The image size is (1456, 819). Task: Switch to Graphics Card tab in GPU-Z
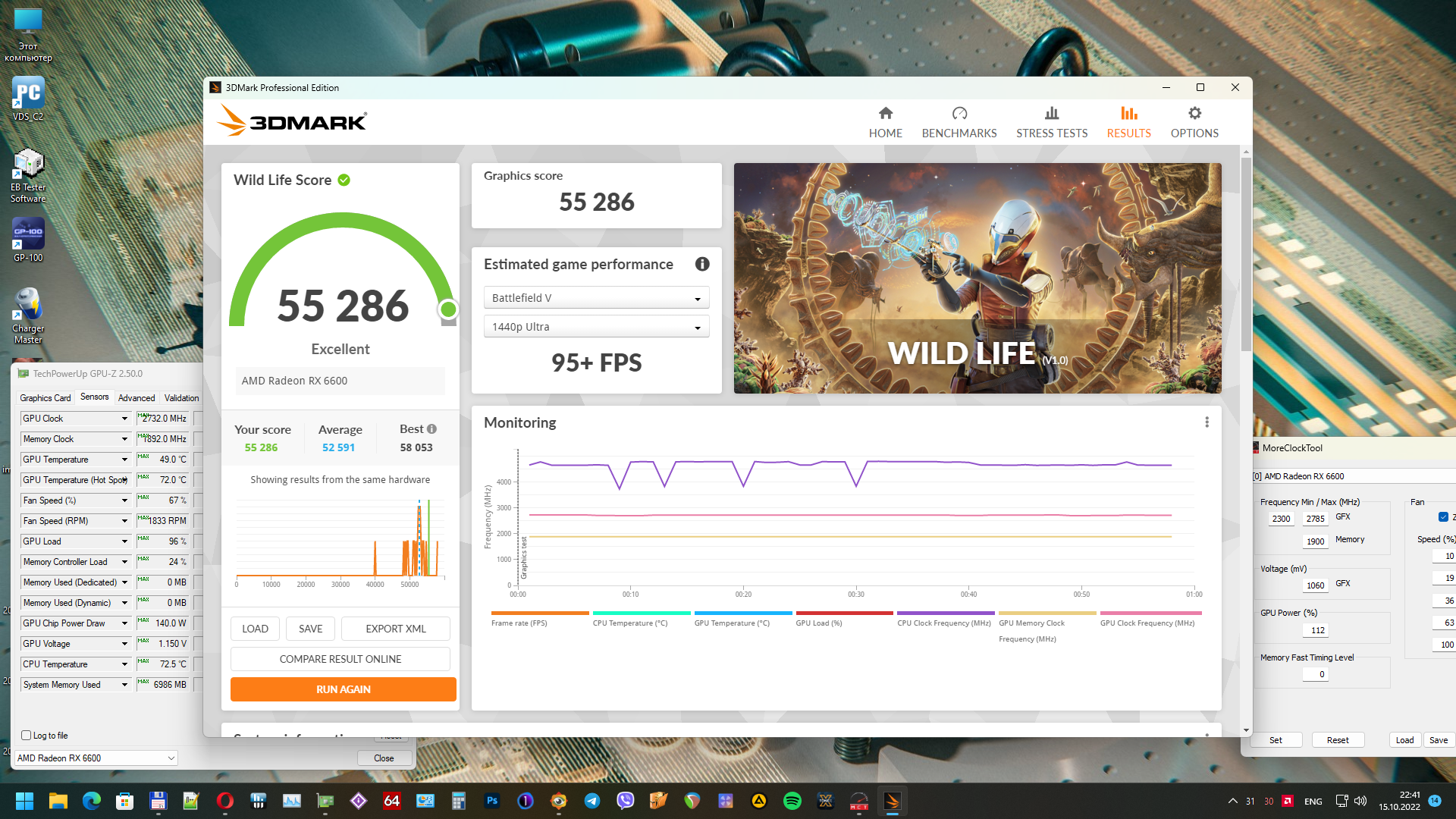pyautogui.click(x=45, y=397)
